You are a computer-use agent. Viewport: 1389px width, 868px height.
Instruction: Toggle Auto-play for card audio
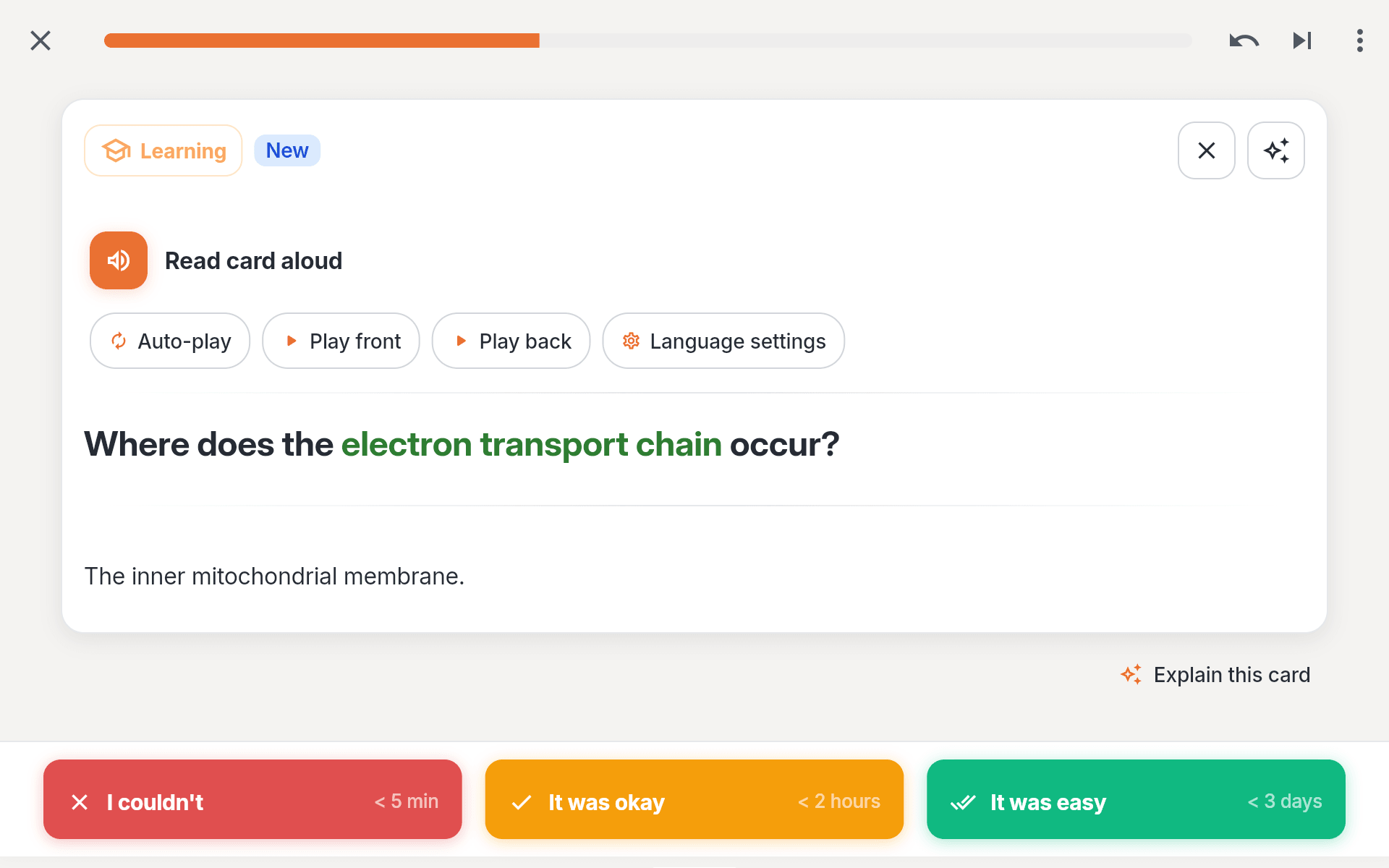tap(170, 341)
